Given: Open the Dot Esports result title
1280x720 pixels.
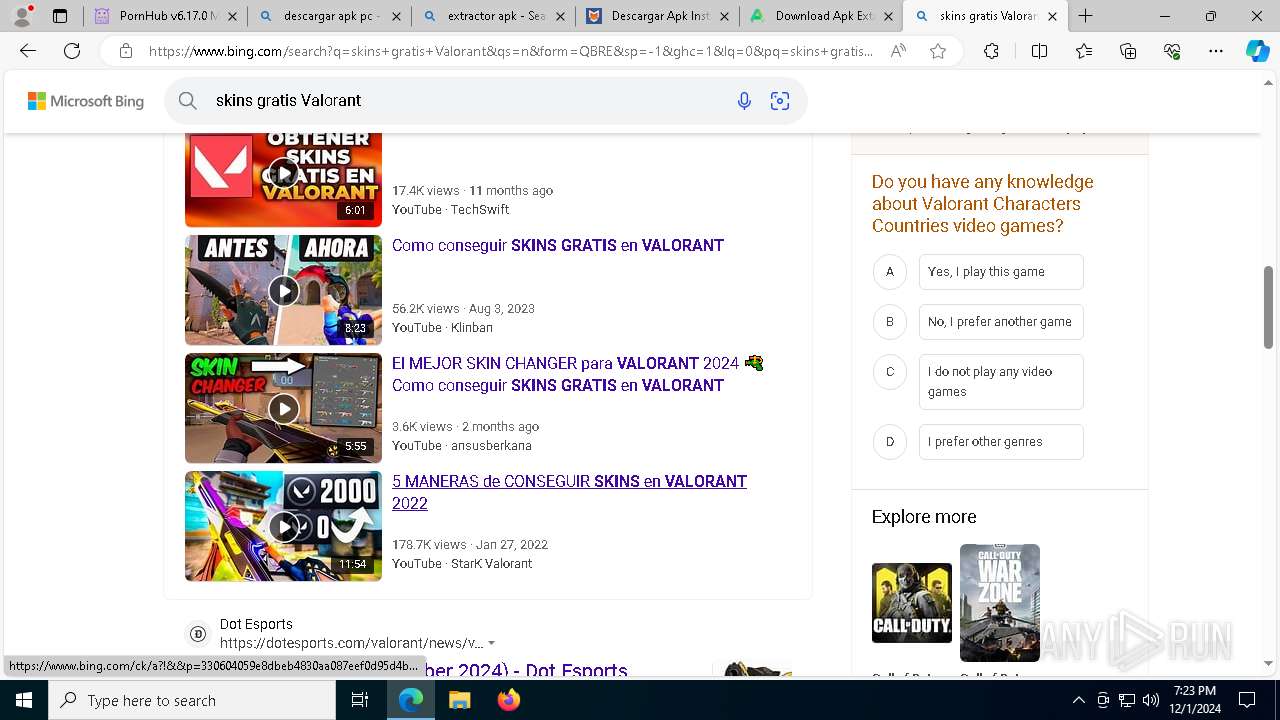Looking at the screenshot, I should (527, 669).
